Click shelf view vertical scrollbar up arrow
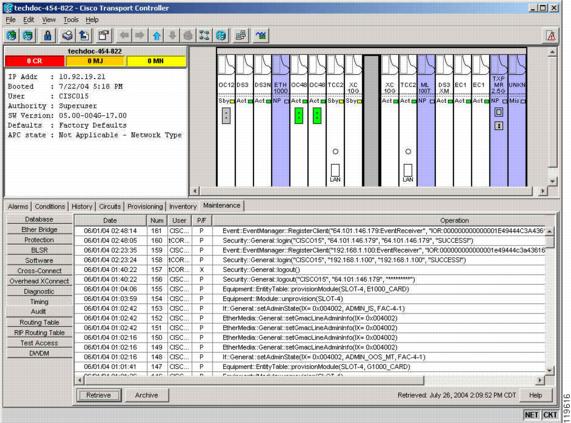Viewport: 571px width, 423px height. click(x=552, y=52)
